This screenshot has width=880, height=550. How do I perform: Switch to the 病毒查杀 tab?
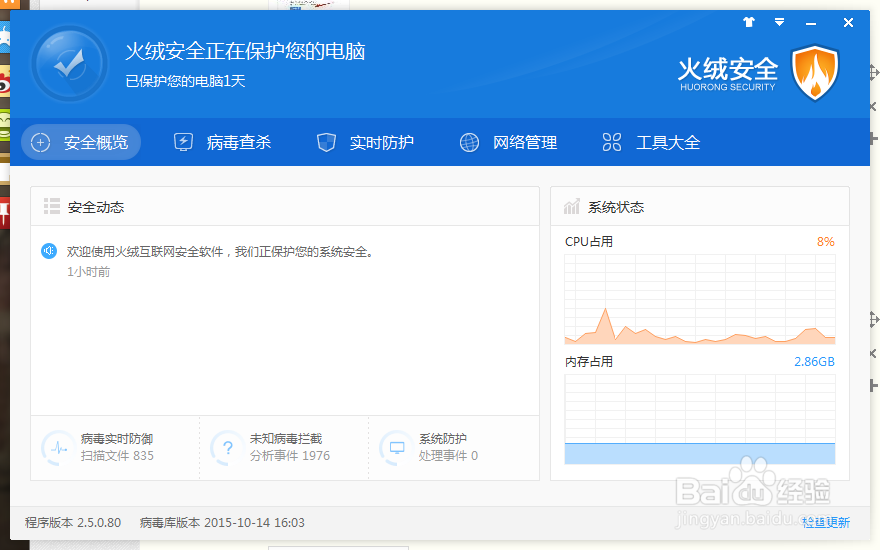click(222, 143)
